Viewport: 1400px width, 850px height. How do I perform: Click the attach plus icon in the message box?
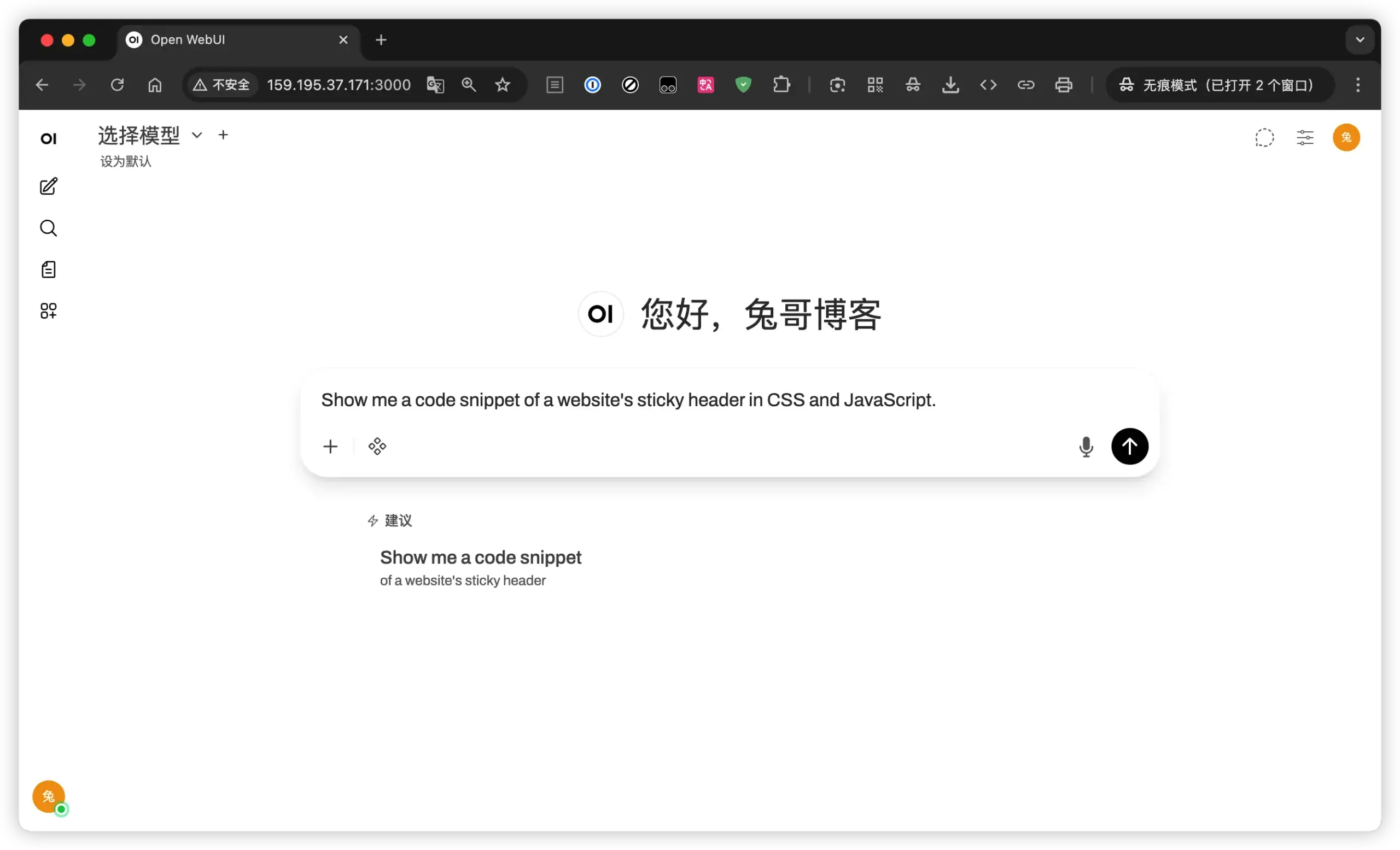coord(330,446)
